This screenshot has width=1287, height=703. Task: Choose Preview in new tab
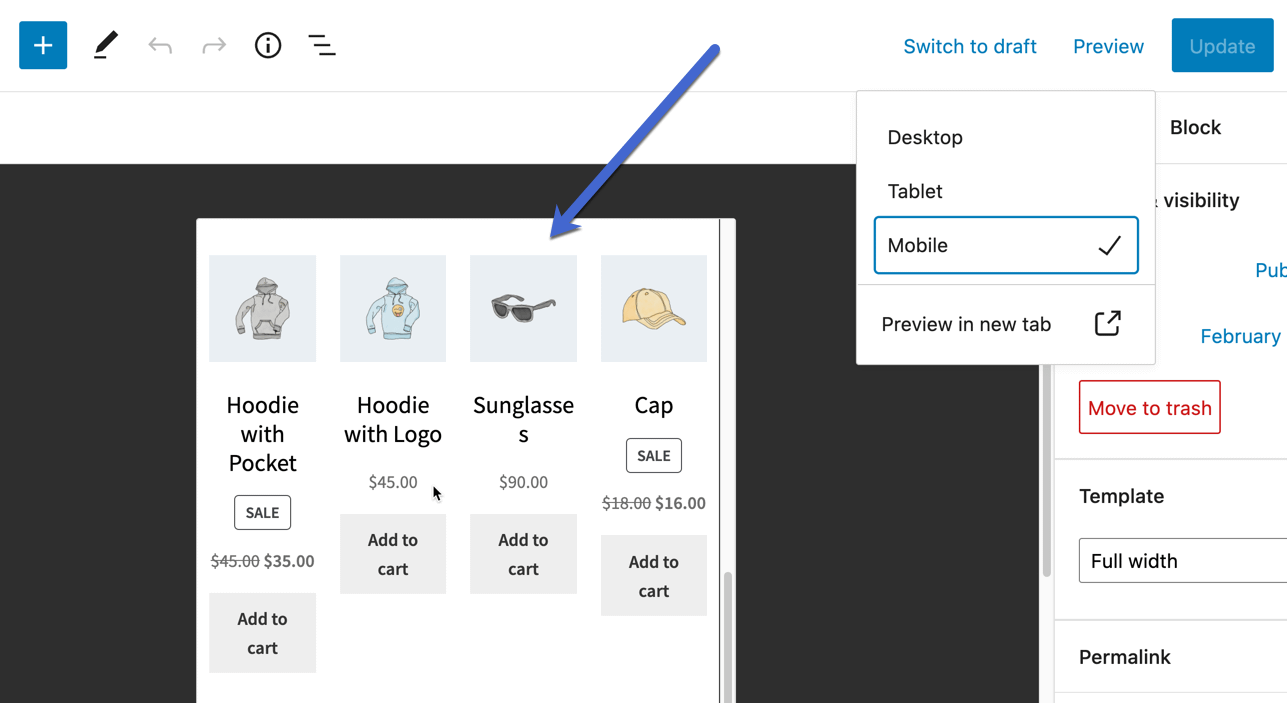966,324
